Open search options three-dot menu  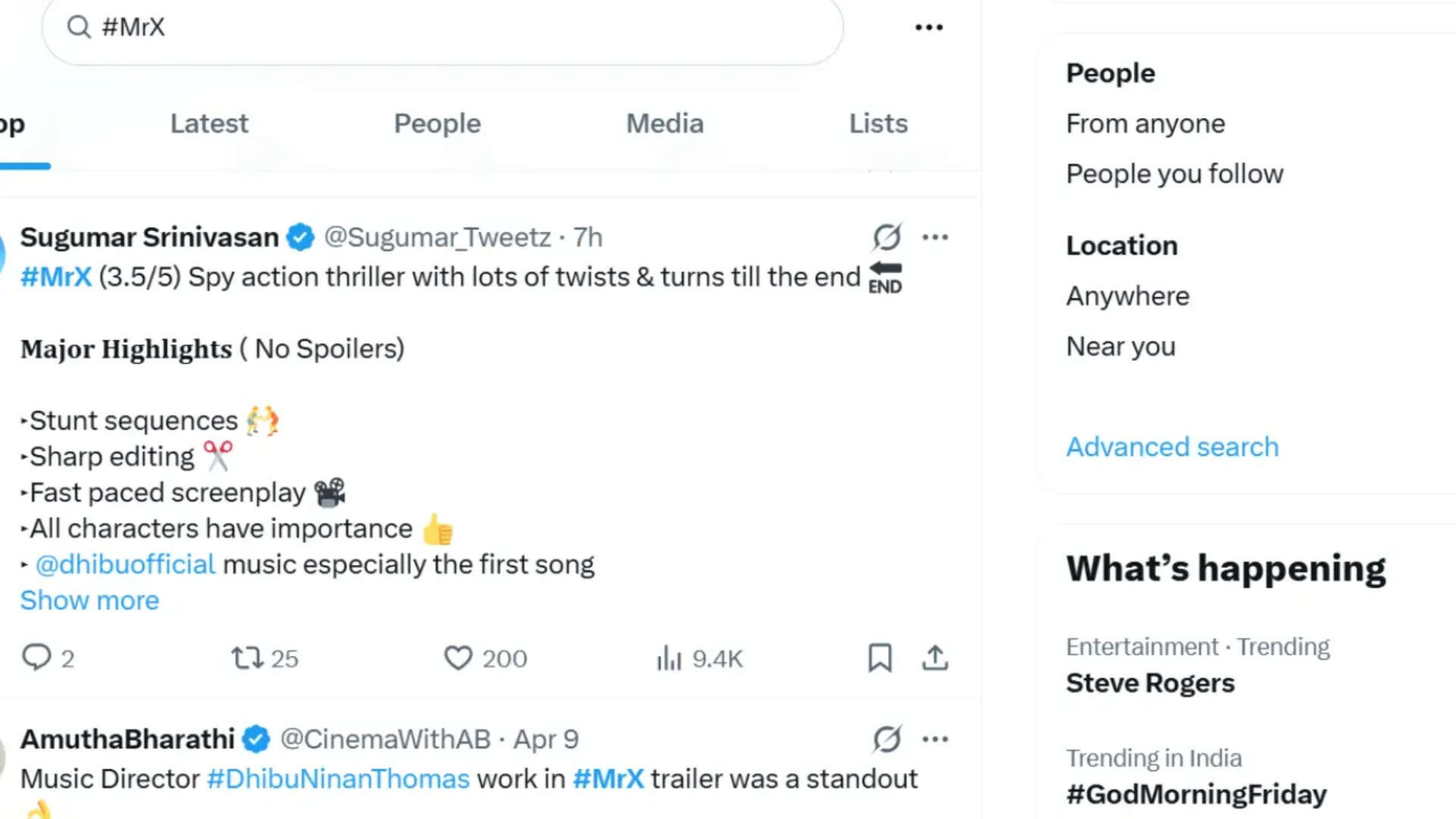pos(929,27)
